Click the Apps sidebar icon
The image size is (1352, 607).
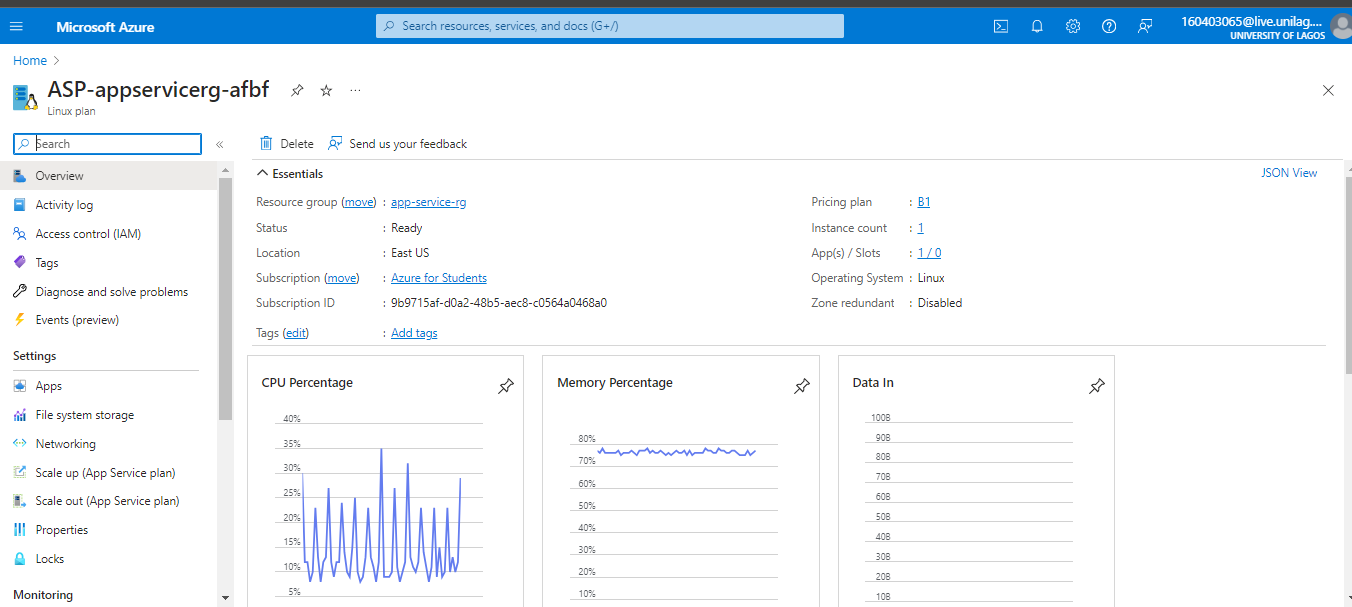[x=19, y=386]
